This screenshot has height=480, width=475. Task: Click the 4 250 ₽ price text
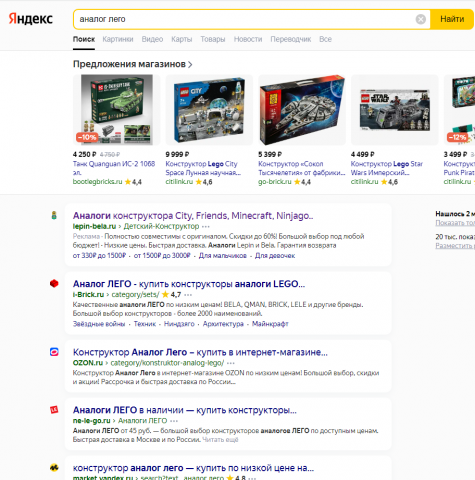tap(85, 154)
